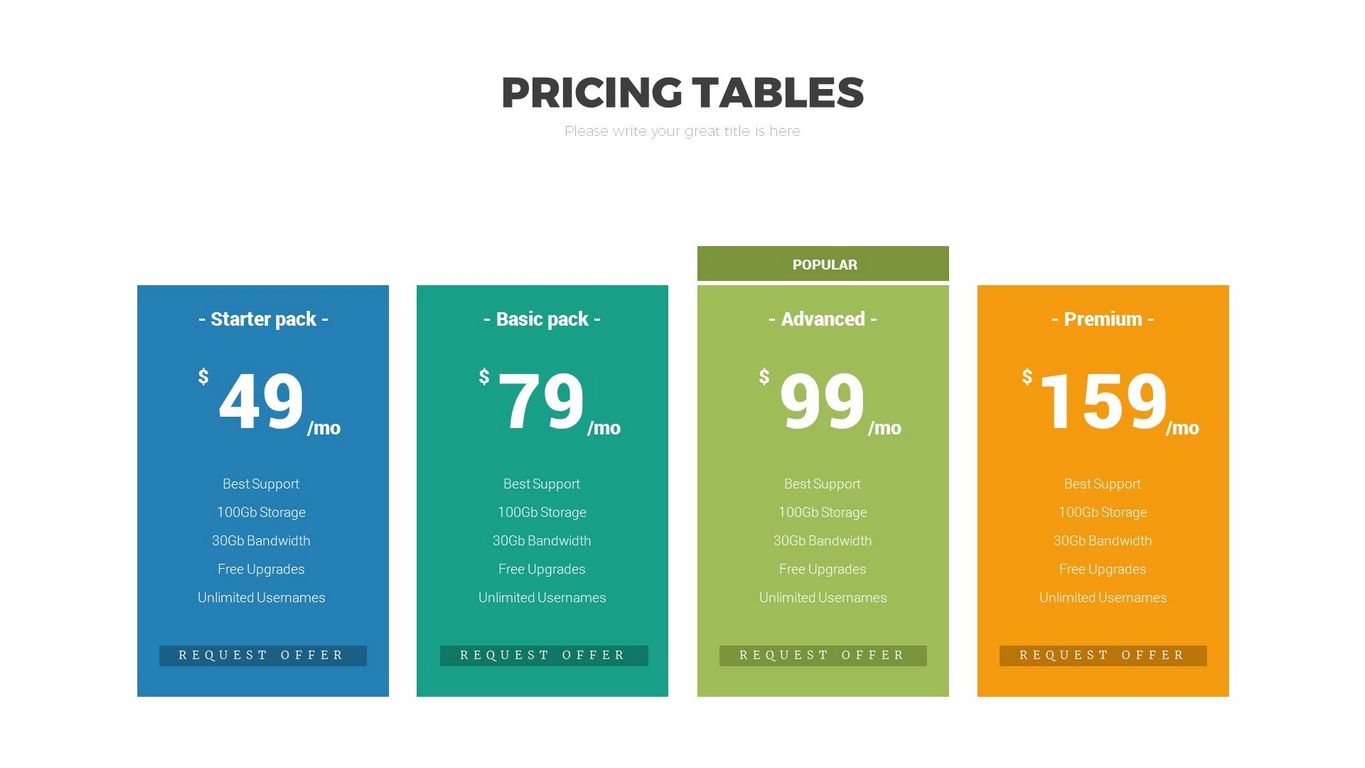Screen dimensions: 1365x768
Task: Select the 159 price on the orange card
Action: click(1103, 402)
